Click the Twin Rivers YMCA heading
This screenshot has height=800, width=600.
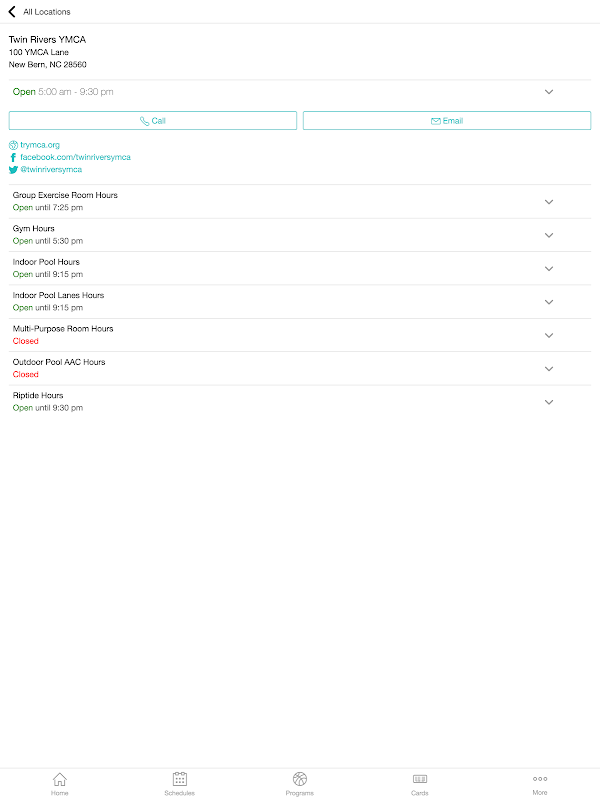pyautogui.click(x=47, y=39)
